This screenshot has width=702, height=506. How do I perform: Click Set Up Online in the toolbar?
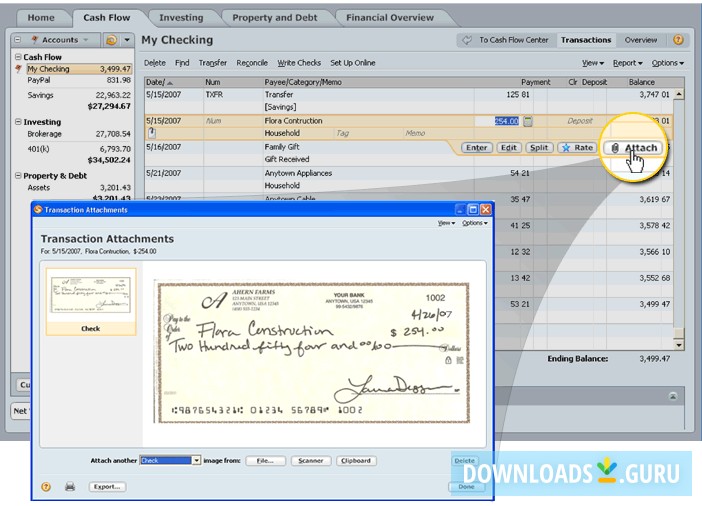pyautogui.click(x=353, y=63)
